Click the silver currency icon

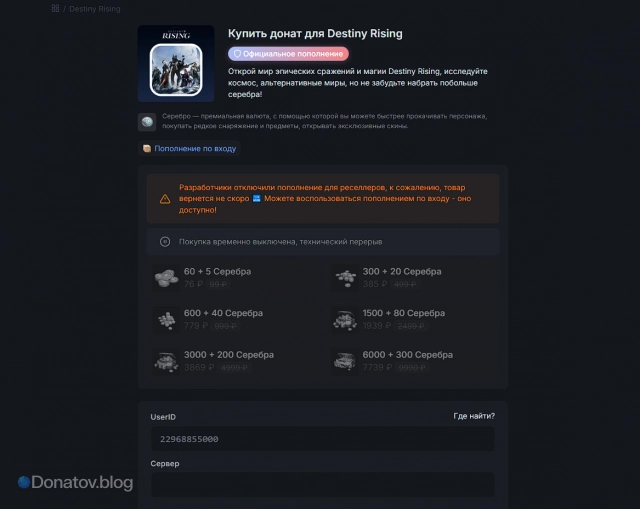147,122
